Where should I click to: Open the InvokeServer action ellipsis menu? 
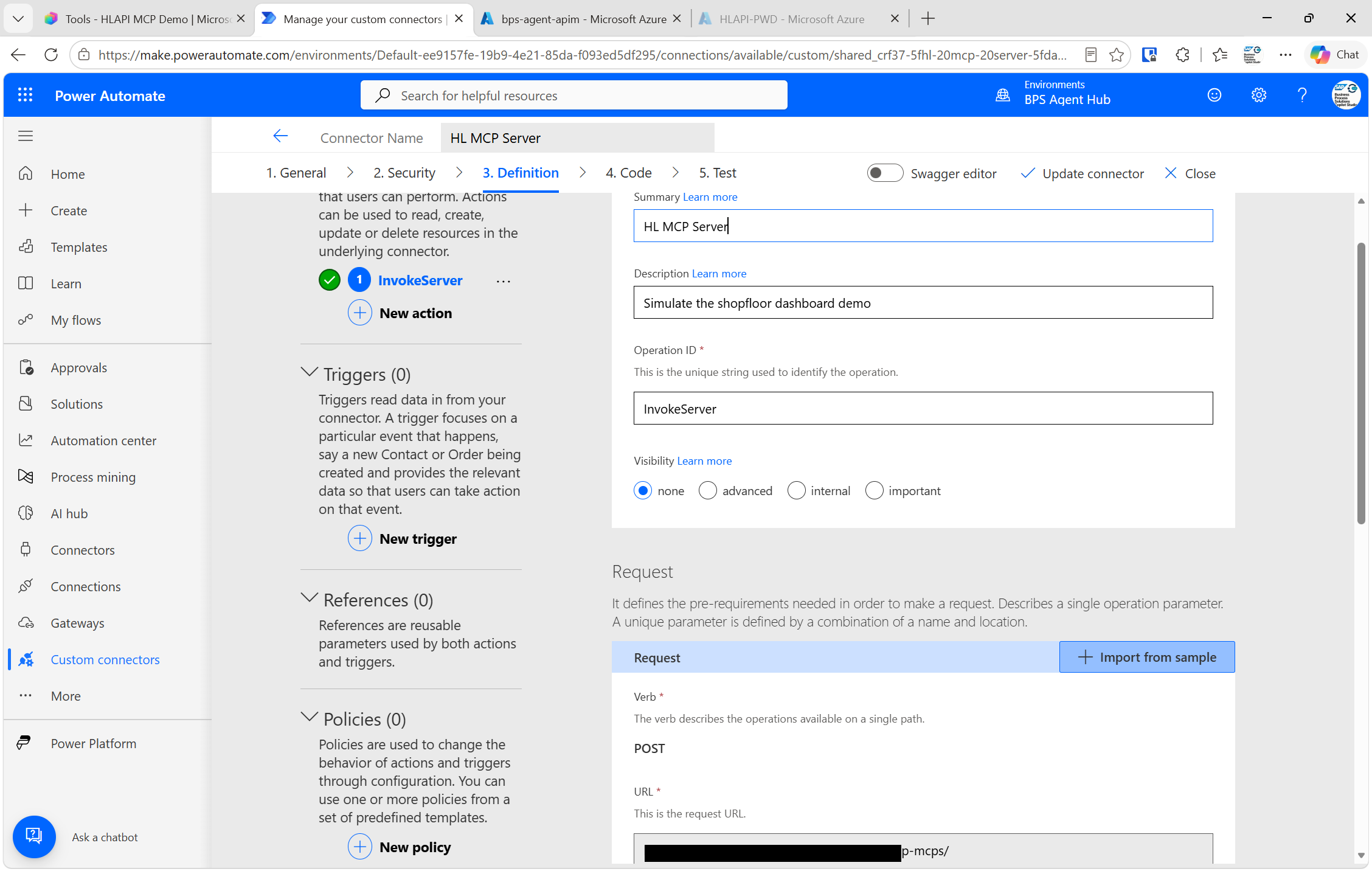click(503, 281)
